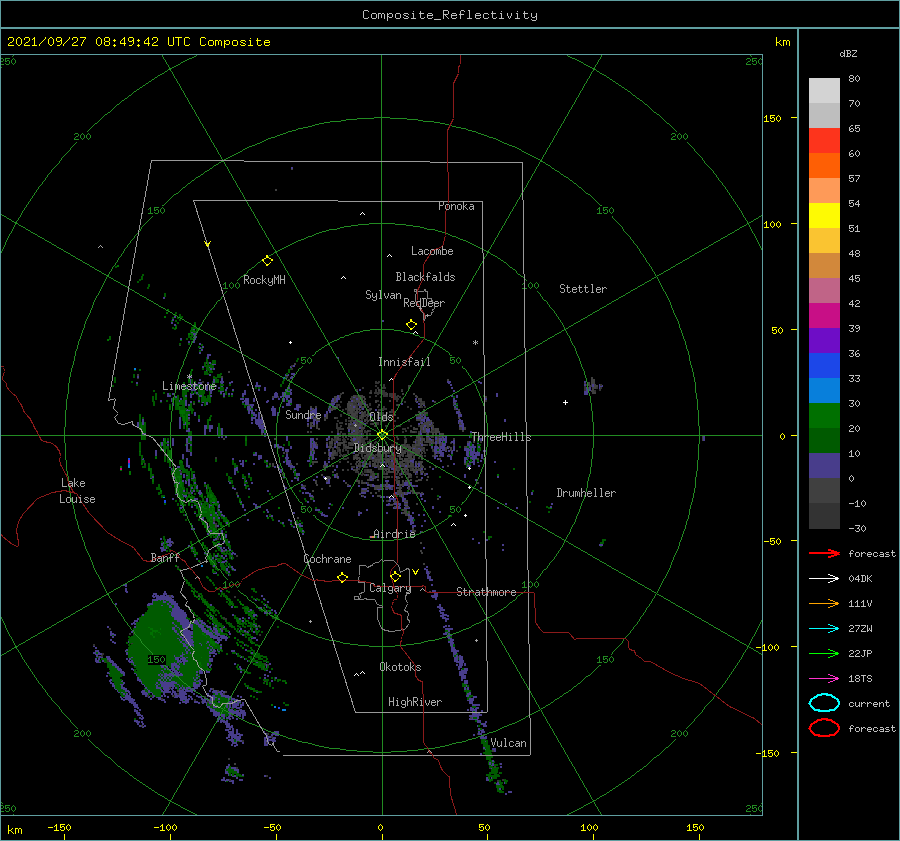Viewport: 900px width, 841px height.
Task: Click the -150 tick on bottom axis
Action: coord(59,827)
